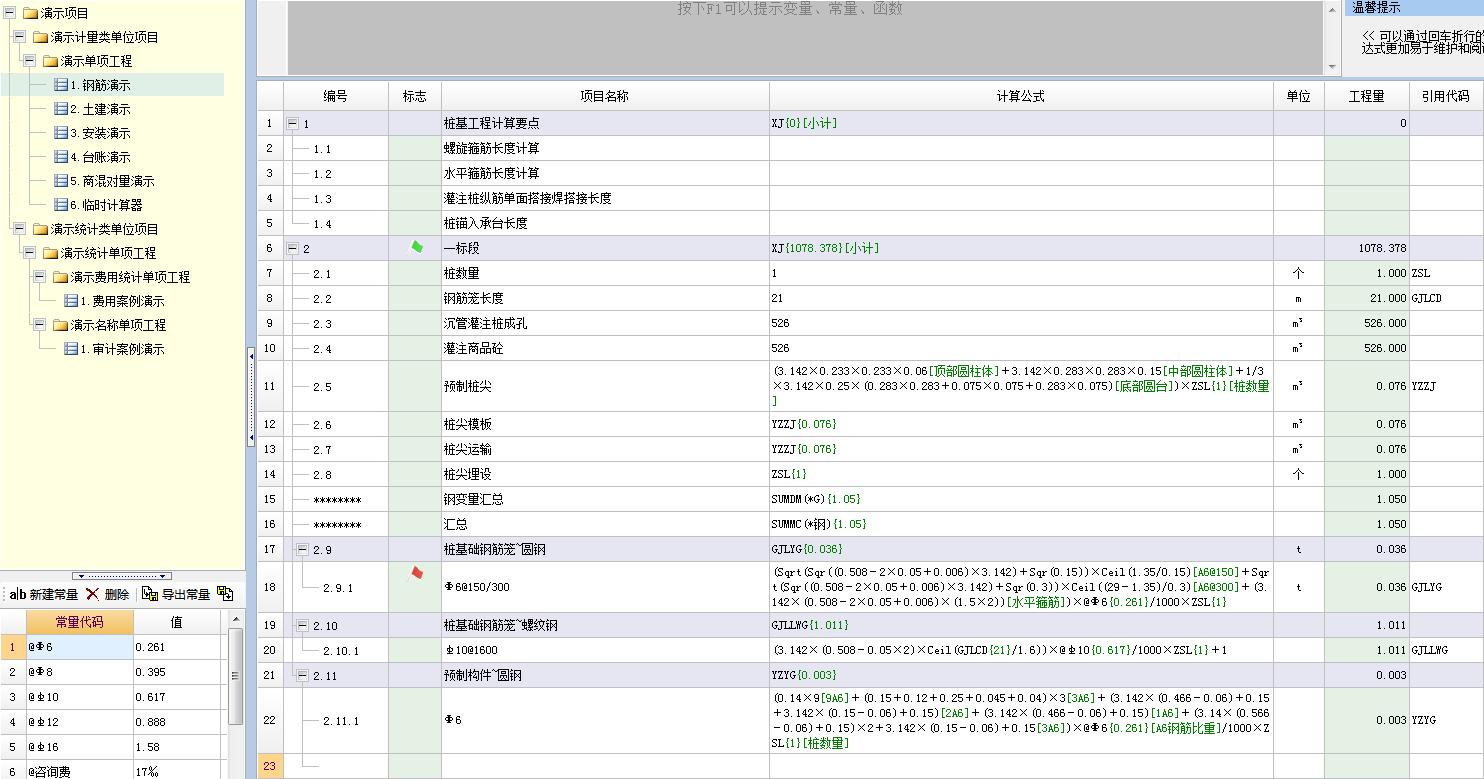Click the 新建常量 (new constant) icon
This screenshot has width=1484, height=779.
17,594
